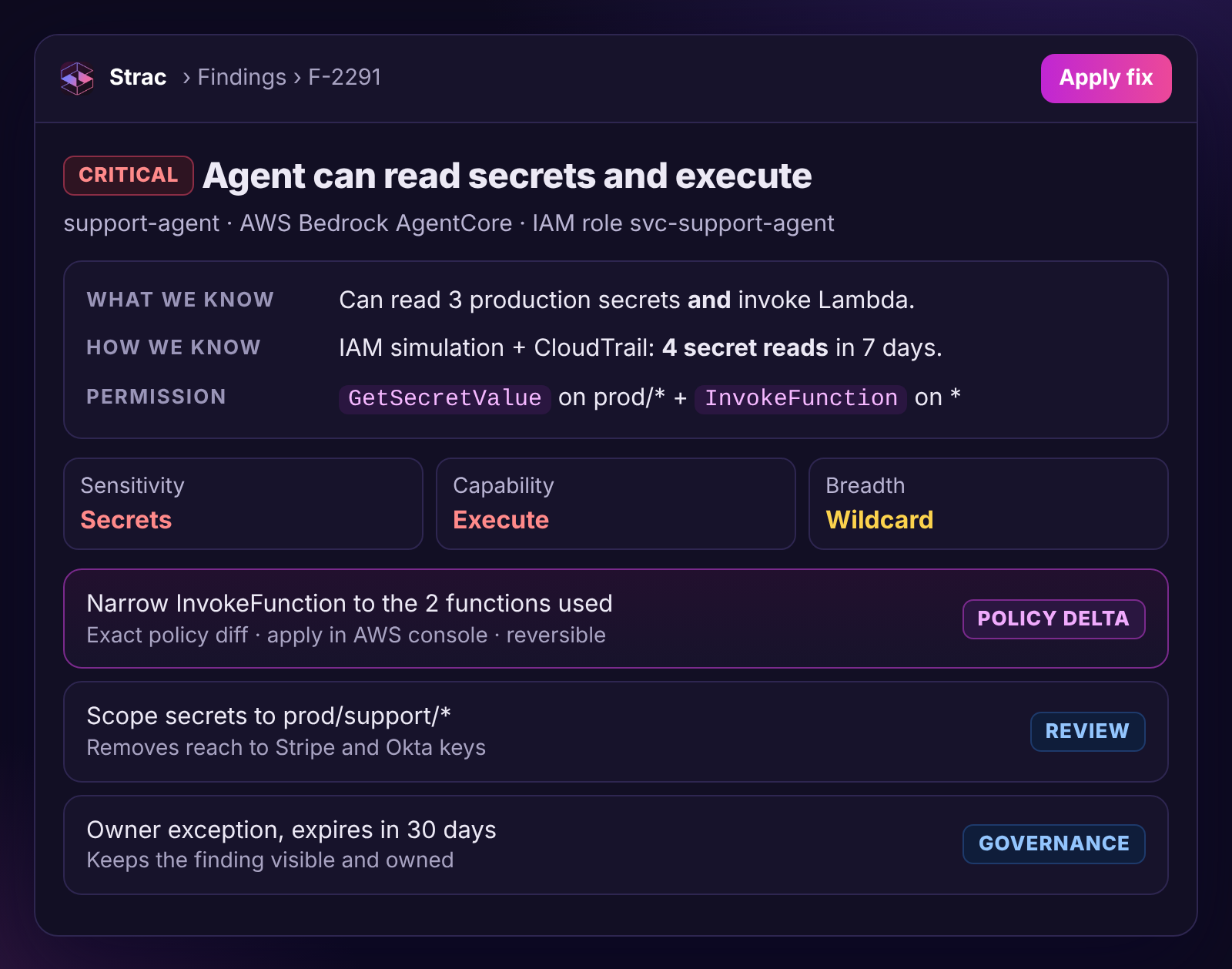Click the InvokeFunction code chip

(x=800, y=398)
